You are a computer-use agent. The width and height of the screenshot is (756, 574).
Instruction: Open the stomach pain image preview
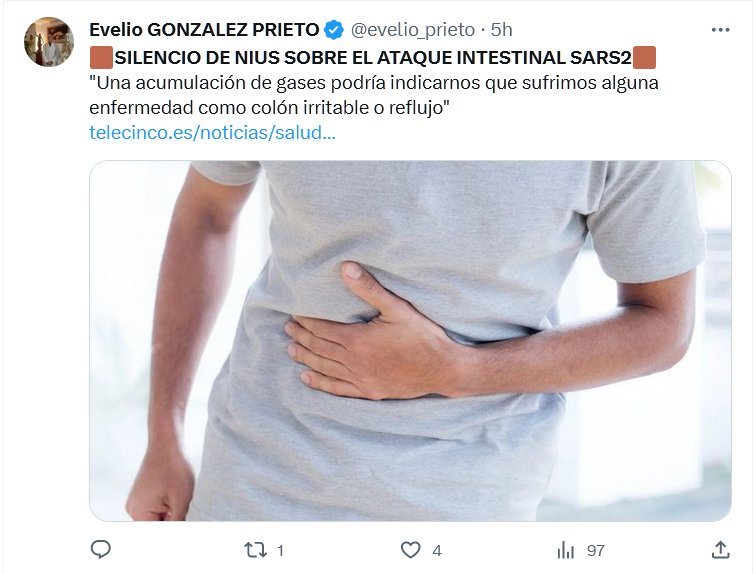(410, 341)
